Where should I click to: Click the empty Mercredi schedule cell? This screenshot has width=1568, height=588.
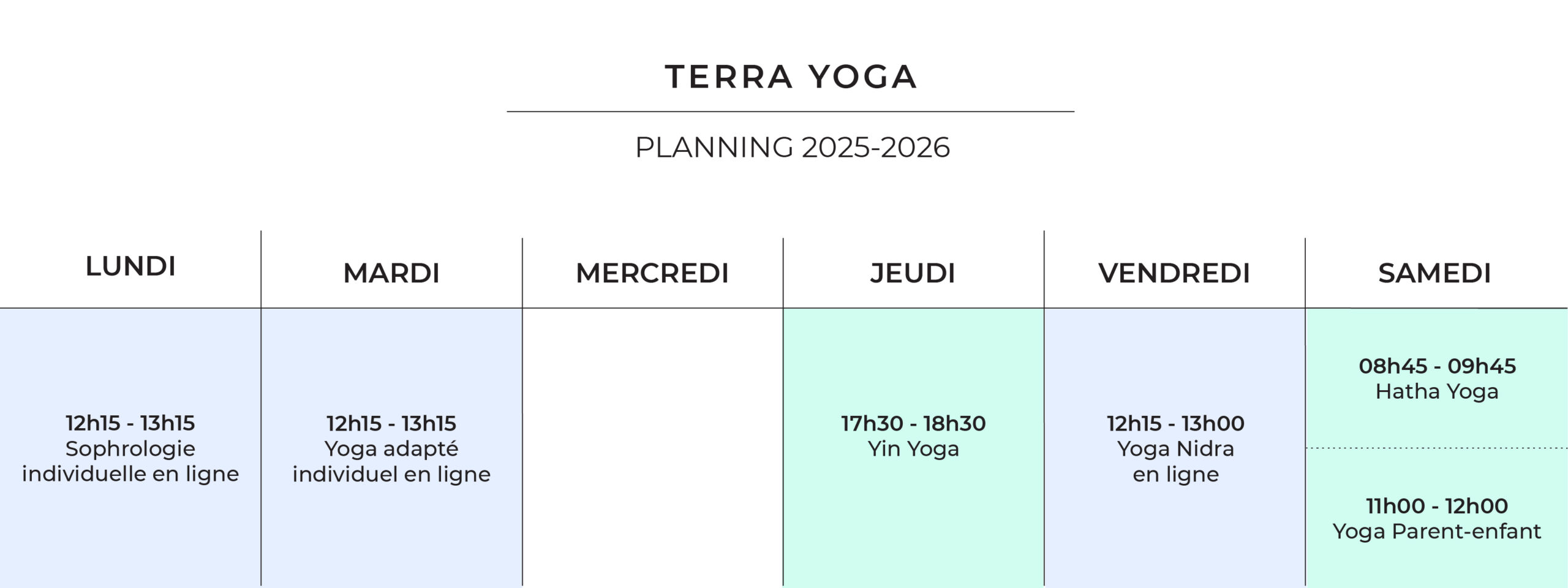[652, 447]
